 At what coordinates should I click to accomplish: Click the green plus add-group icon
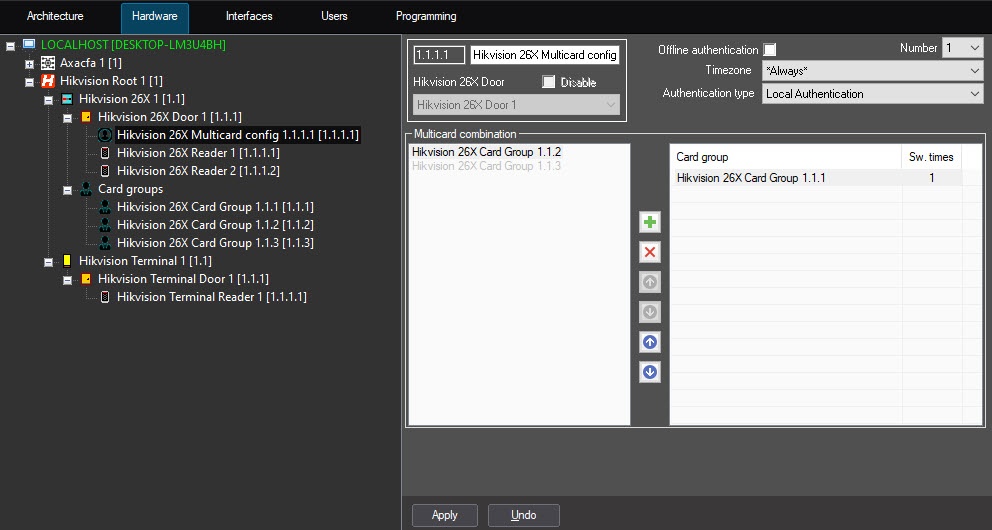click(650, 222)
